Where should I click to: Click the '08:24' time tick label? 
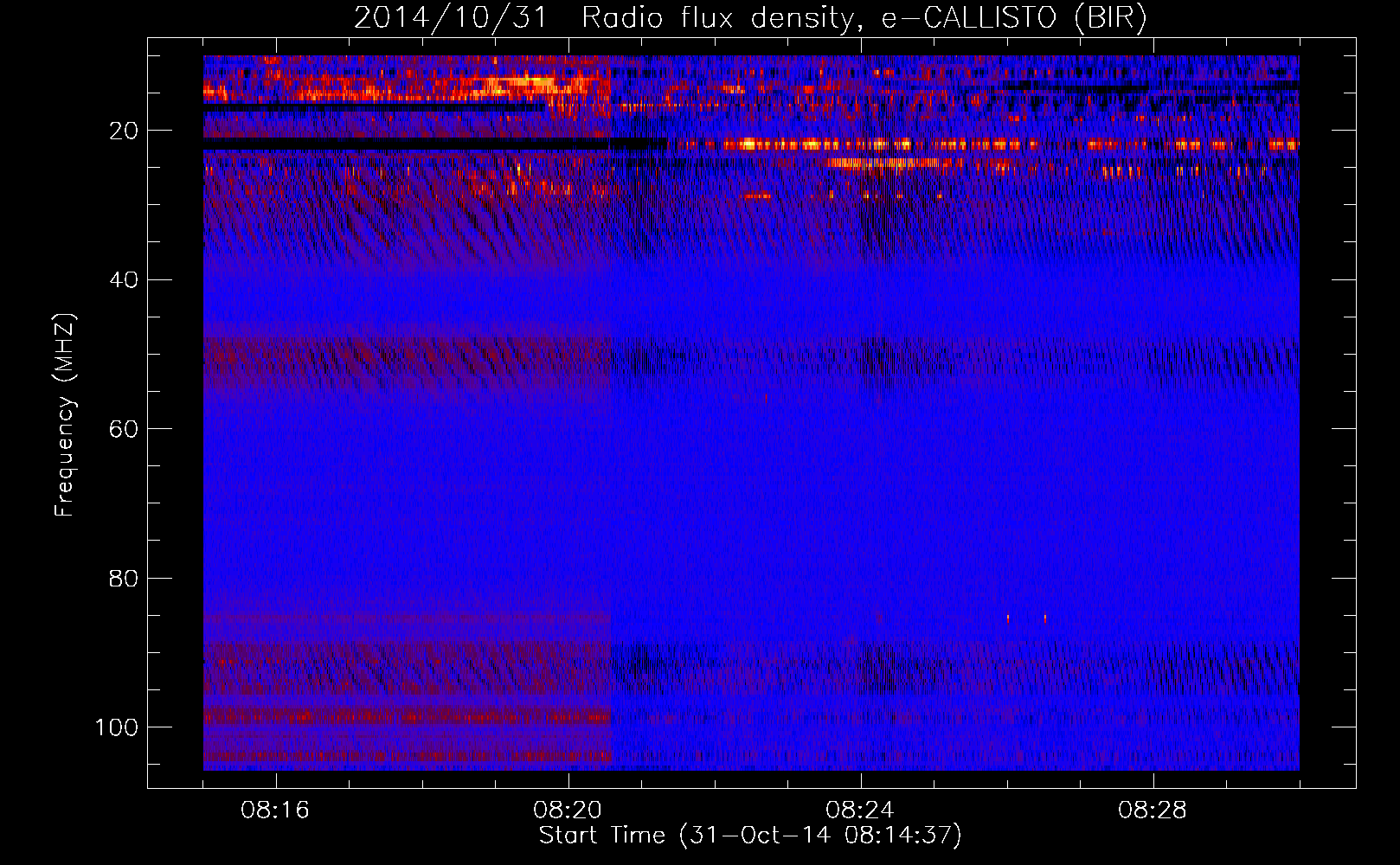click(x=860, y=811)
